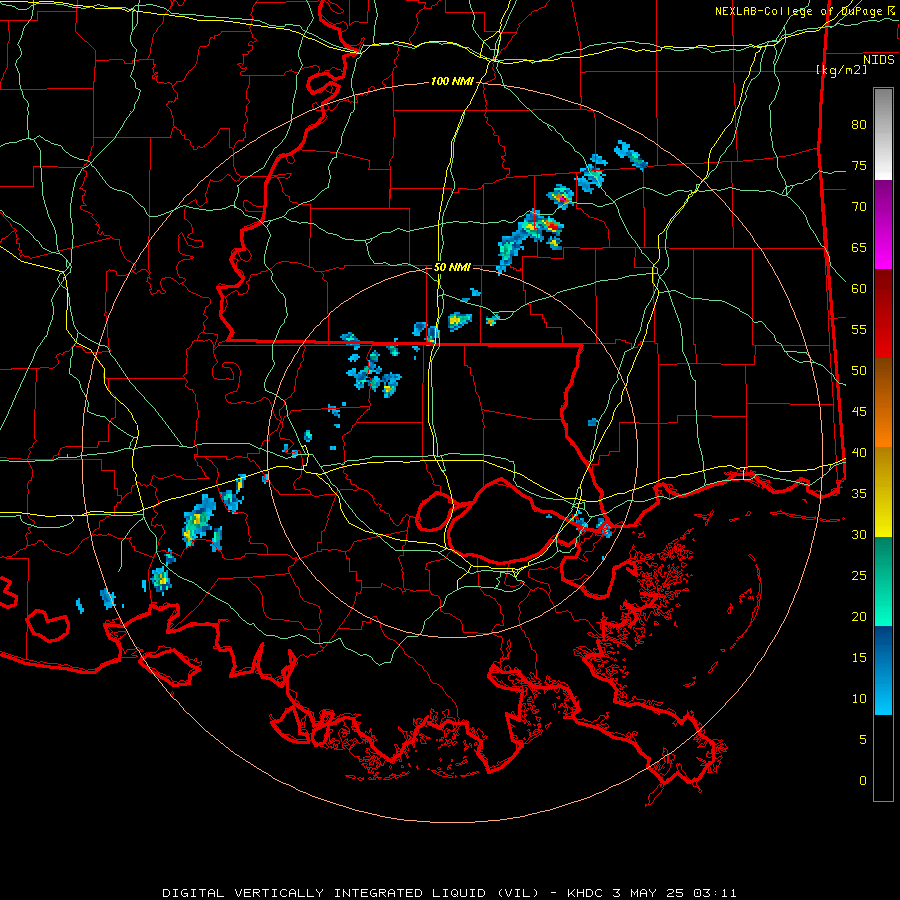Screen dimensions: 900x900
Task: Select the 40 value on the VIL scale
Action: 859,453
